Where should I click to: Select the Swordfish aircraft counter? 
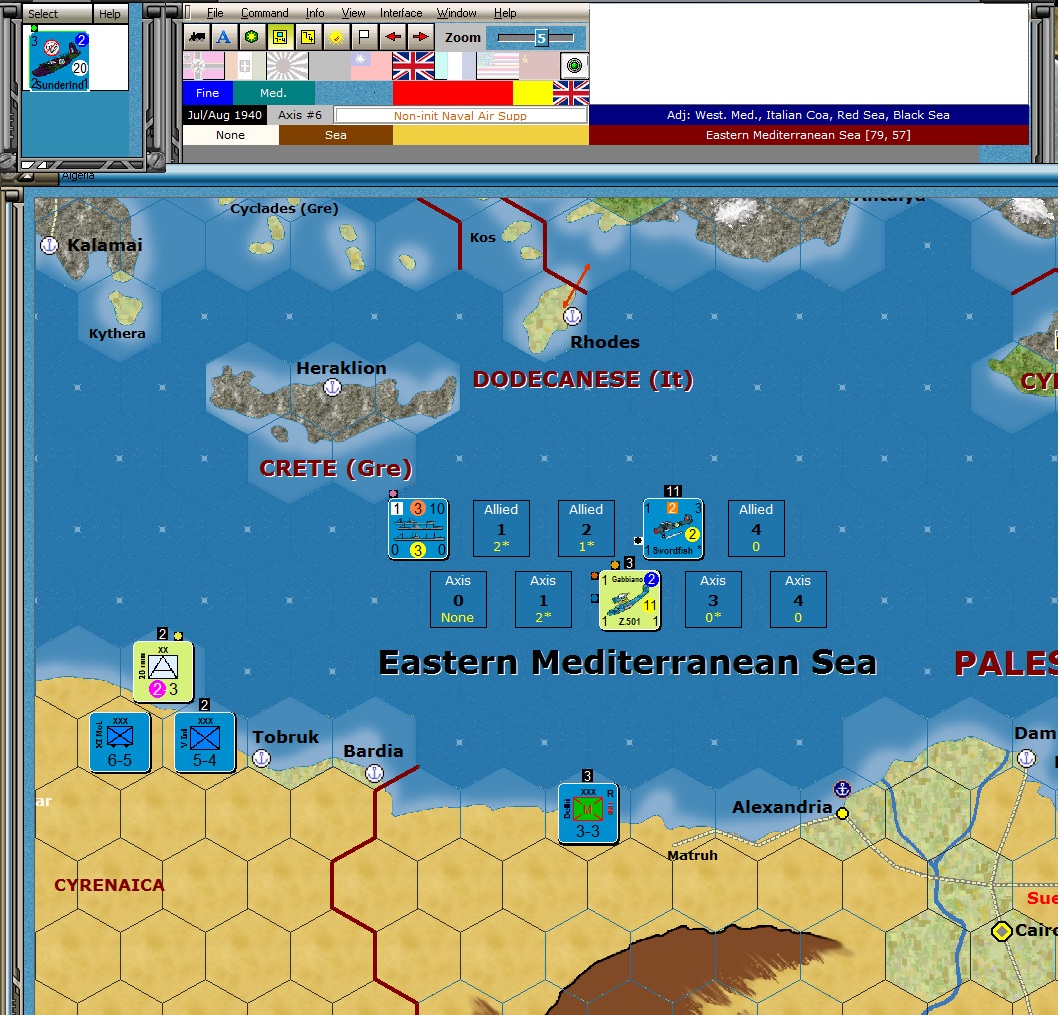[673, 528]
